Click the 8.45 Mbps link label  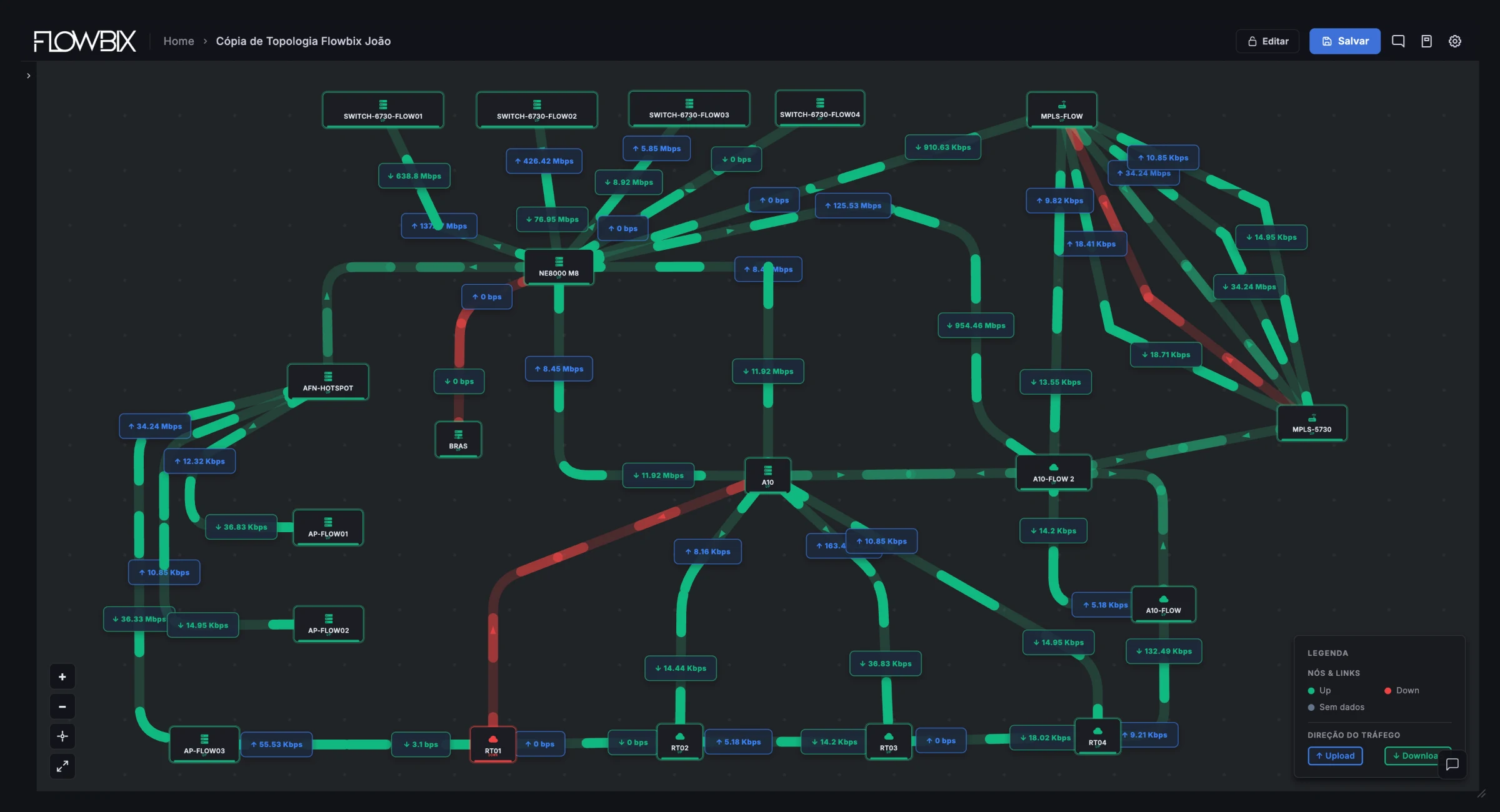point(559,369)
